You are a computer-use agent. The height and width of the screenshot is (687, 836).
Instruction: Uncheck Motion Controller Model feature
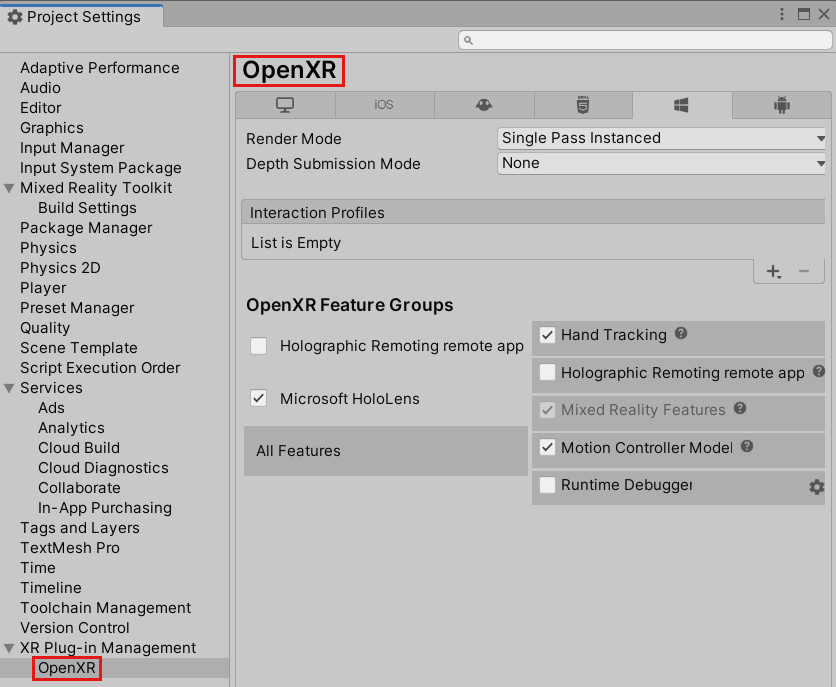click(547, 447)
